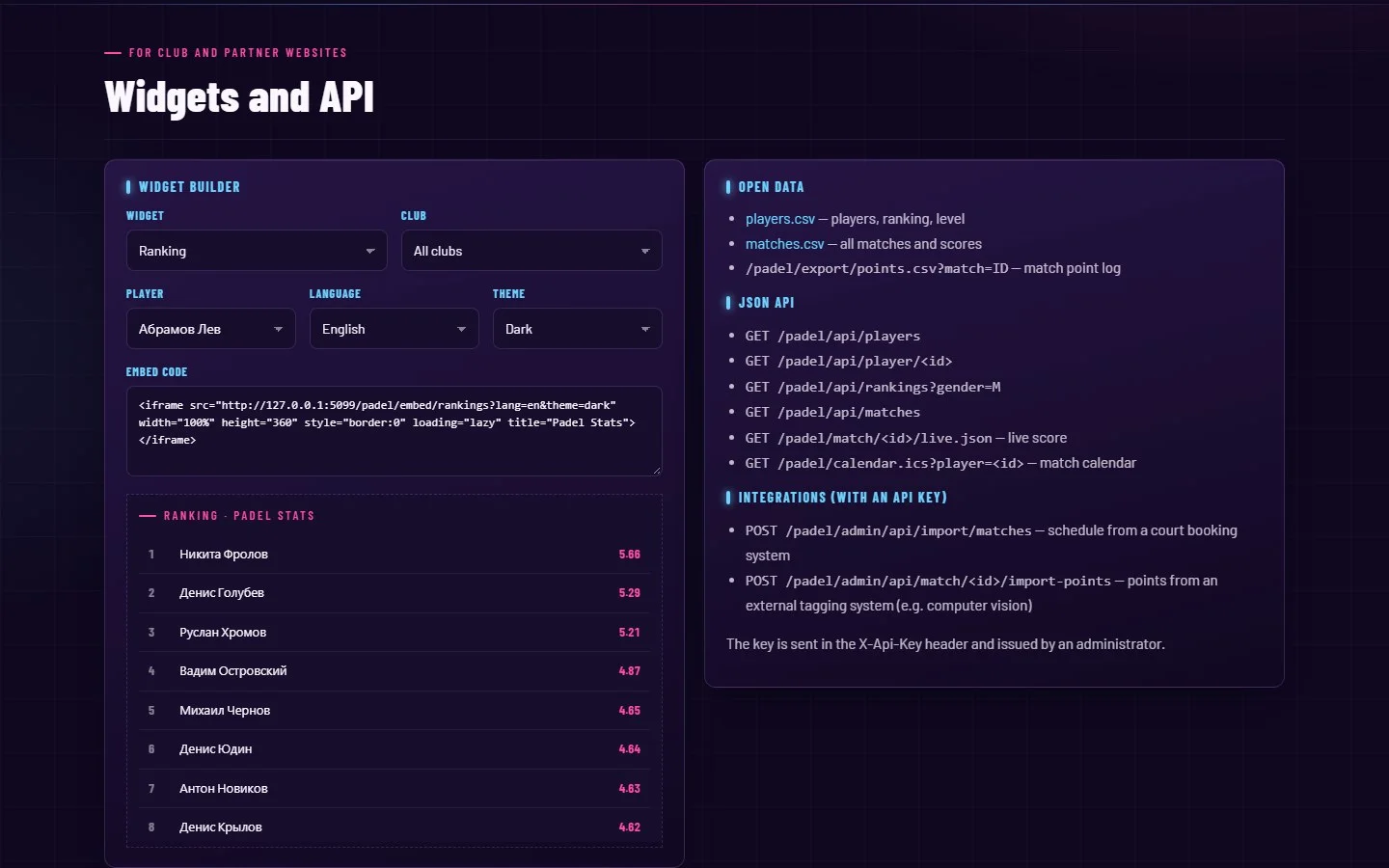Click the JSON API section title

766,303
